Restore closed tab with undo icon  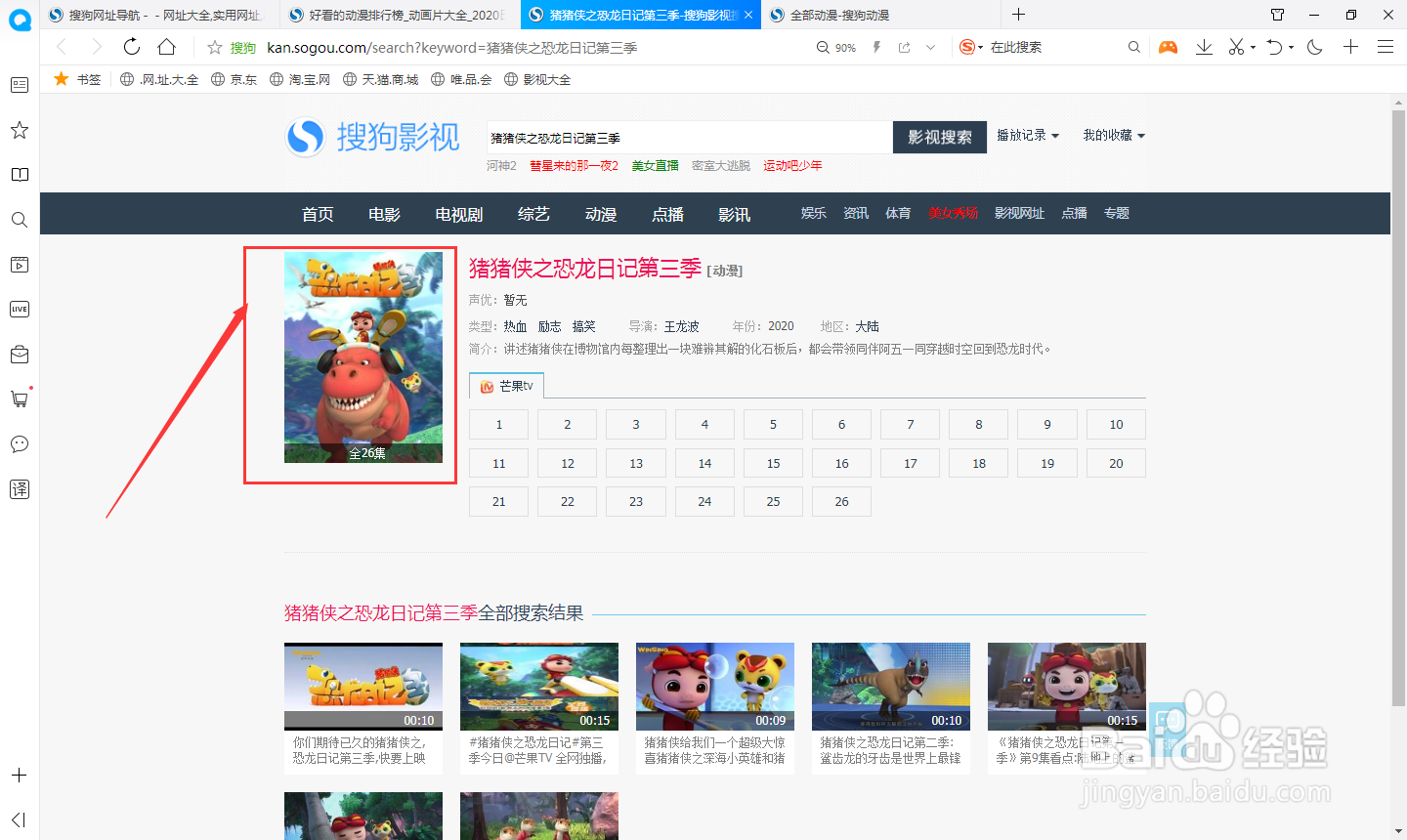tap(1274, 47)
